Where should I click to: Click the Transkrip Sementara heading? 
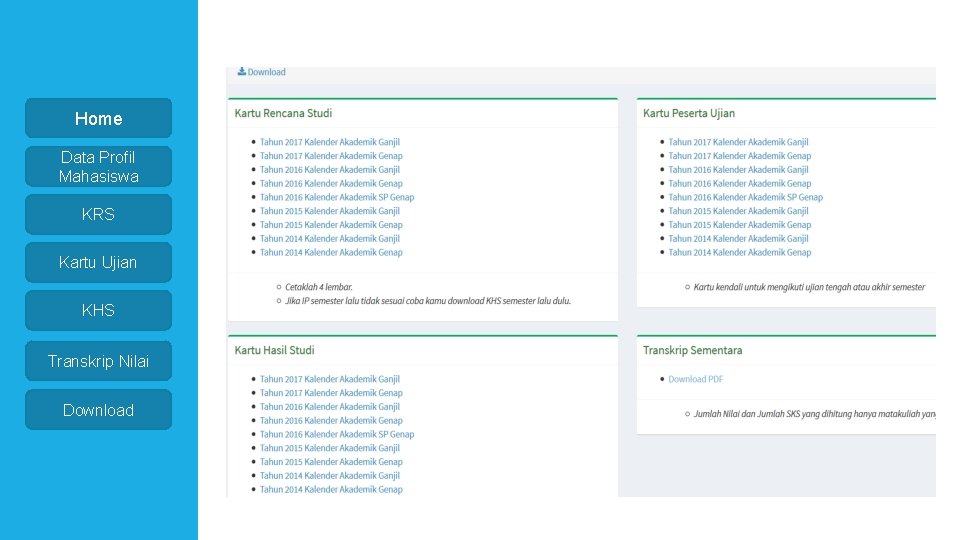692,350
